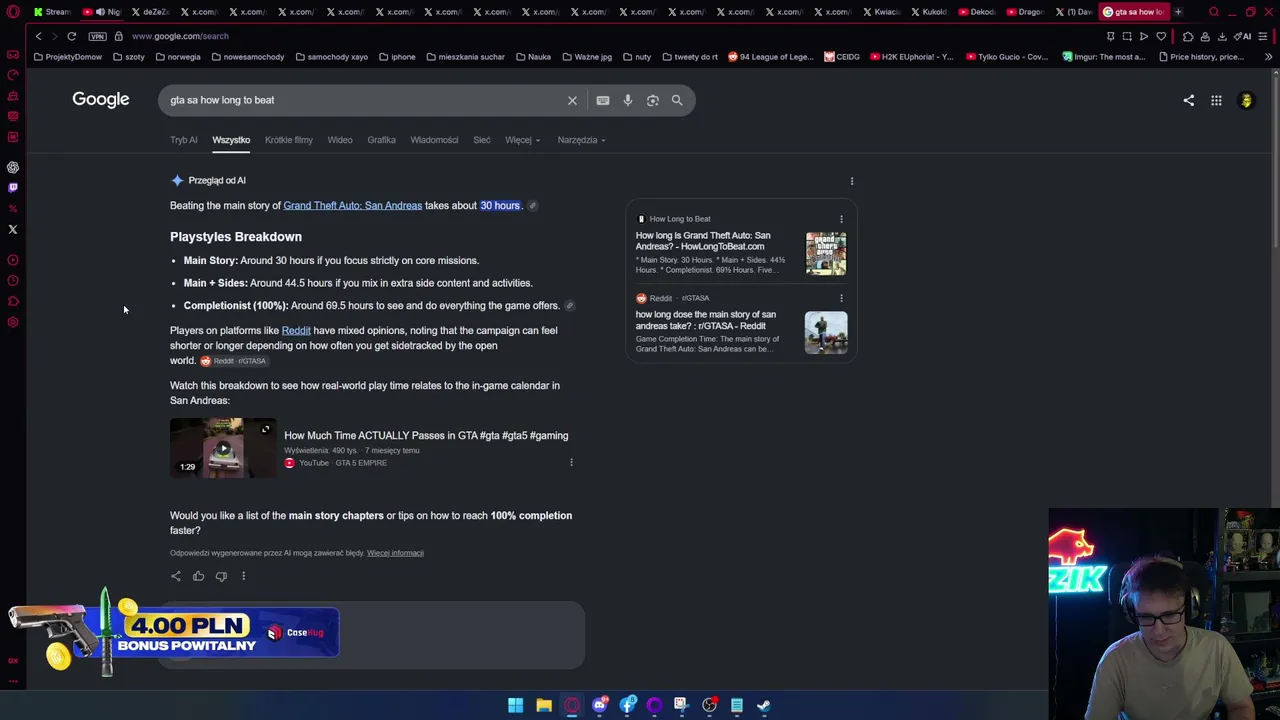
Task: Add page to bookmarks with heart icon
Action: tap(1161, 36)
